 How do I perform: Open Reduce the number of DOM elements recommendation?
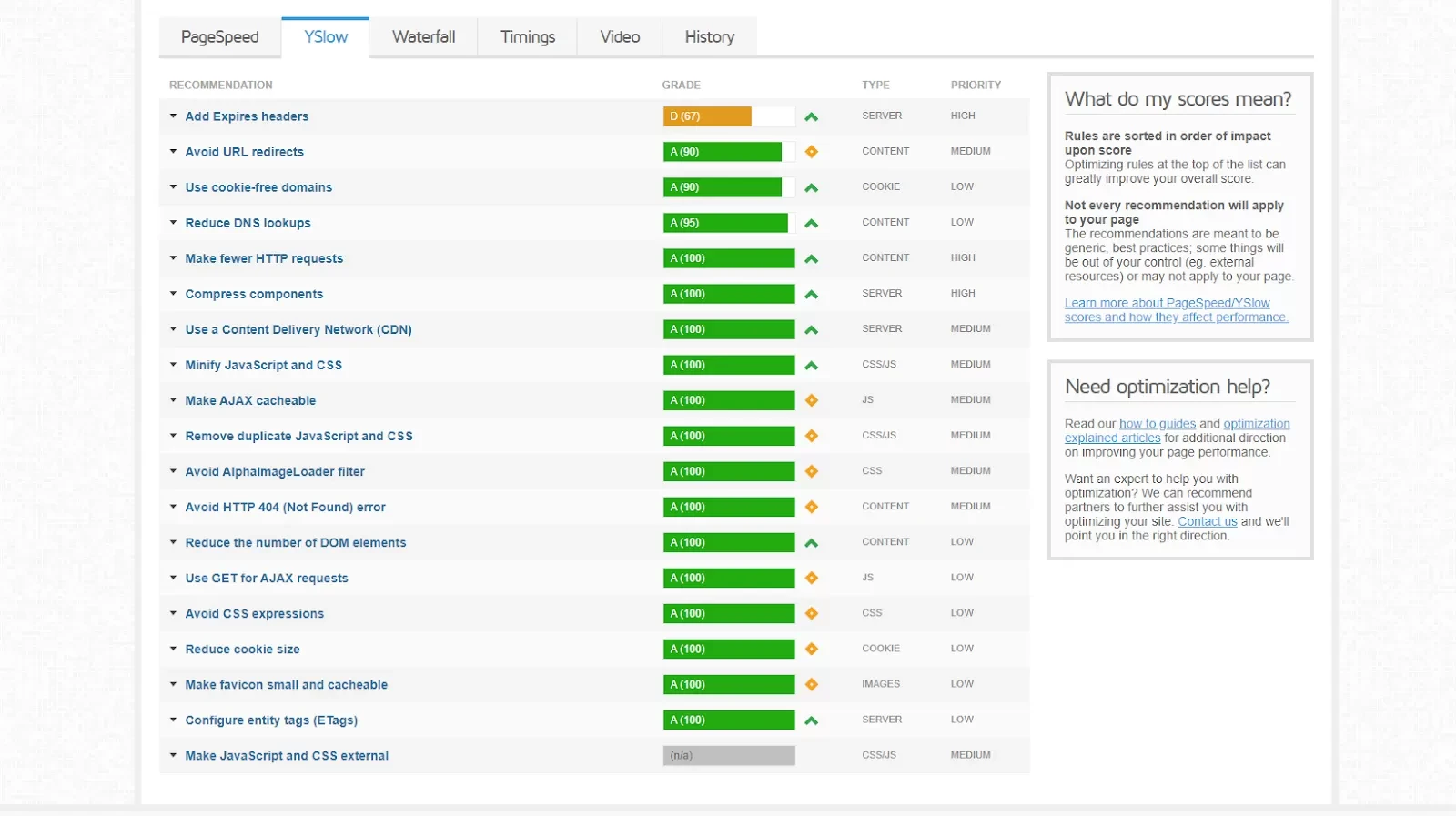tap(296, 542)
